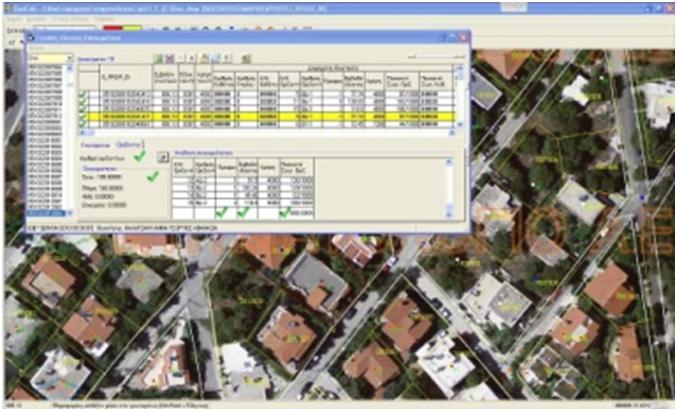This screenshot has height=411, width=677.
Task: Click the rightmost icon in the dialog toolbar
Action: (x=247, y=59)
